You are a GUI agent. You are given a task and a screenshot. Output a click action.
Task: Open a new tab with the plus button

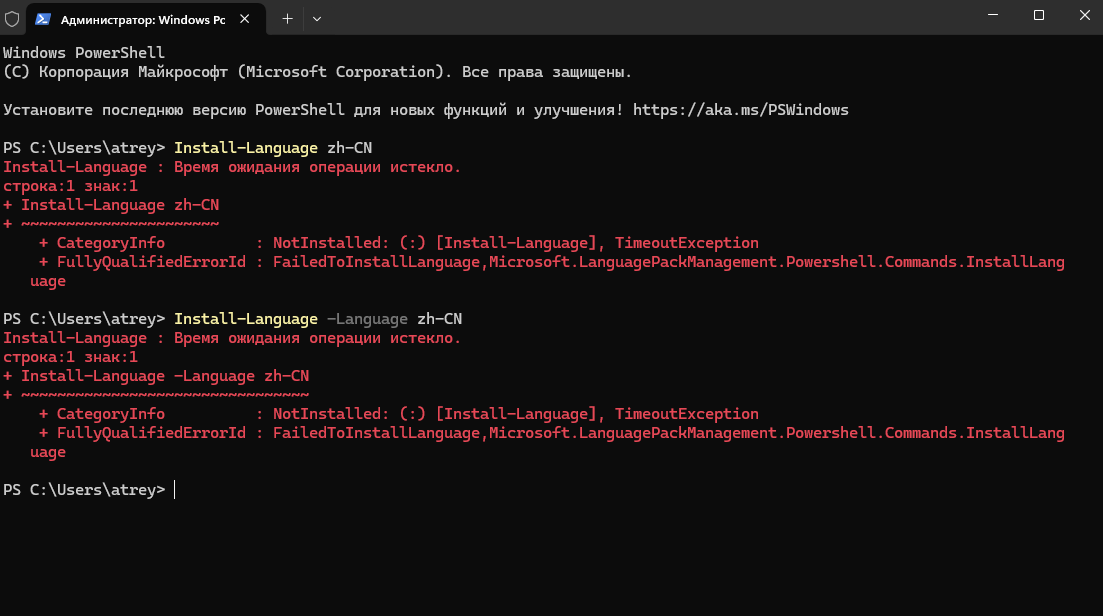click(287, 19)
